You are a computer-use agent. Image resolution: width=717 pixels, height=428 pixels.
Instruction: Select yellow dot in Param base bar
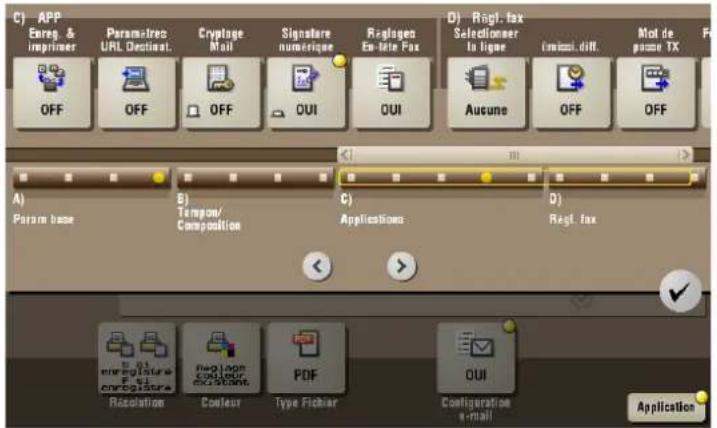click(x=159, y=177)
